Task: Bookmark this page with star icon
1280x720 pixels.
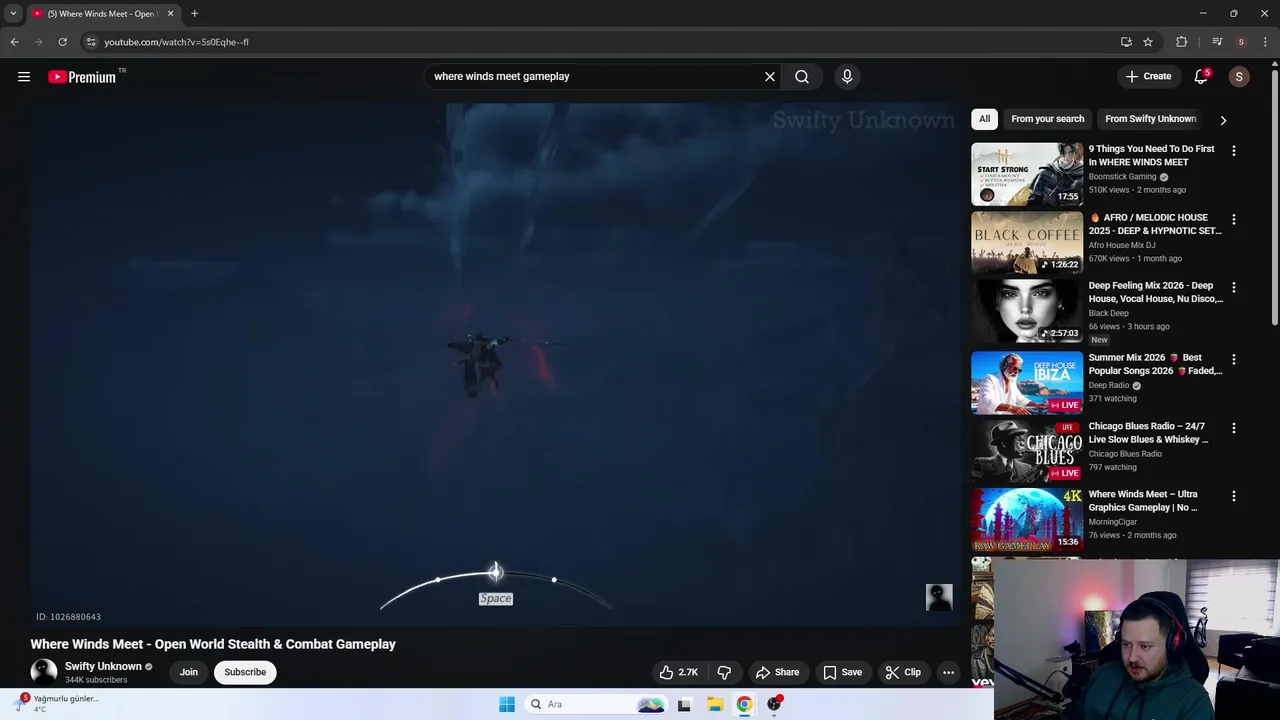Action: (x=1148, y=42)
